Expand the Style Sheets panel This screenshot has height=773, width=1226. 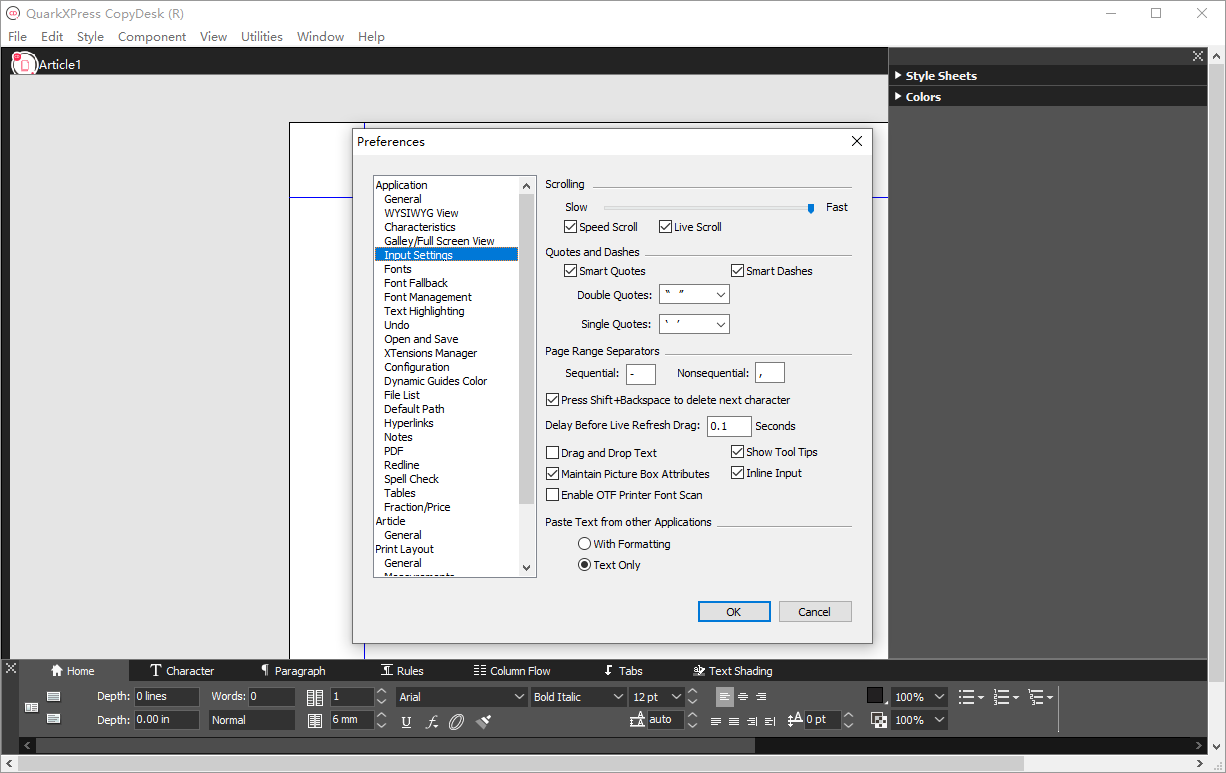[x=898, y=76]
